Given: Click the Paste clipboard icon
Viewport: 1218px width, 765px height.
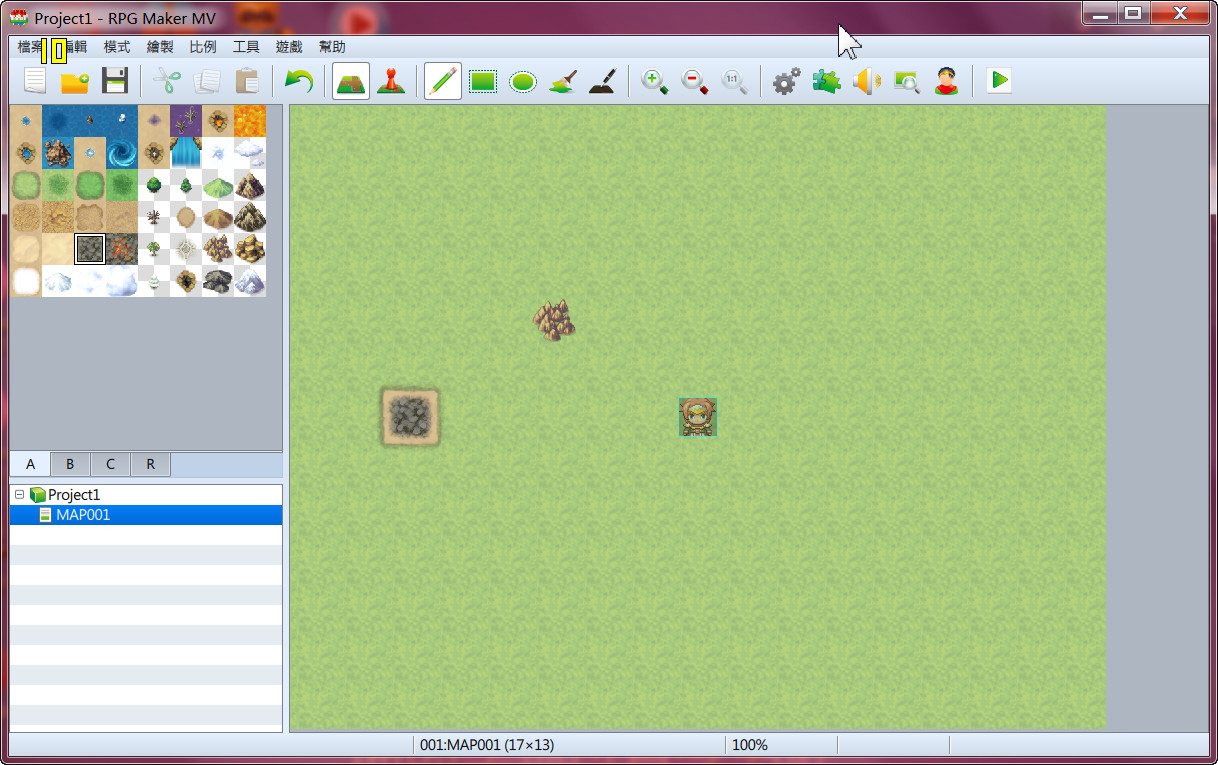Looking at the screenshot, I should coord(247,81).
